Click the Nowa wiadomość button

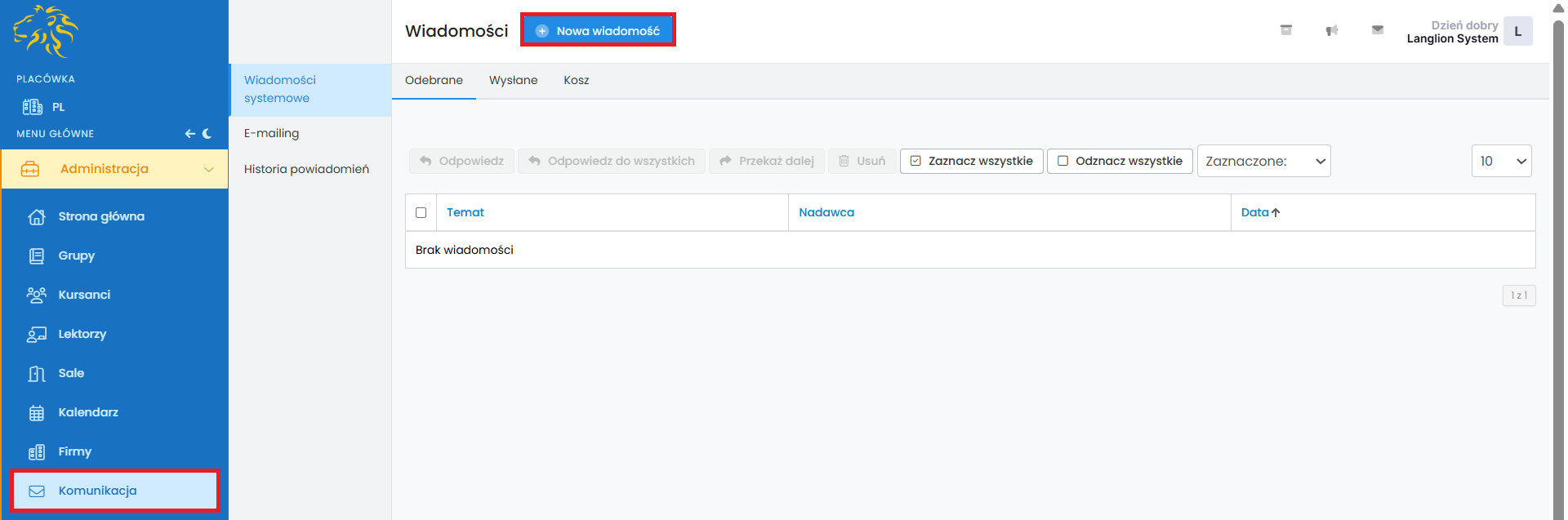click(598, 30)
